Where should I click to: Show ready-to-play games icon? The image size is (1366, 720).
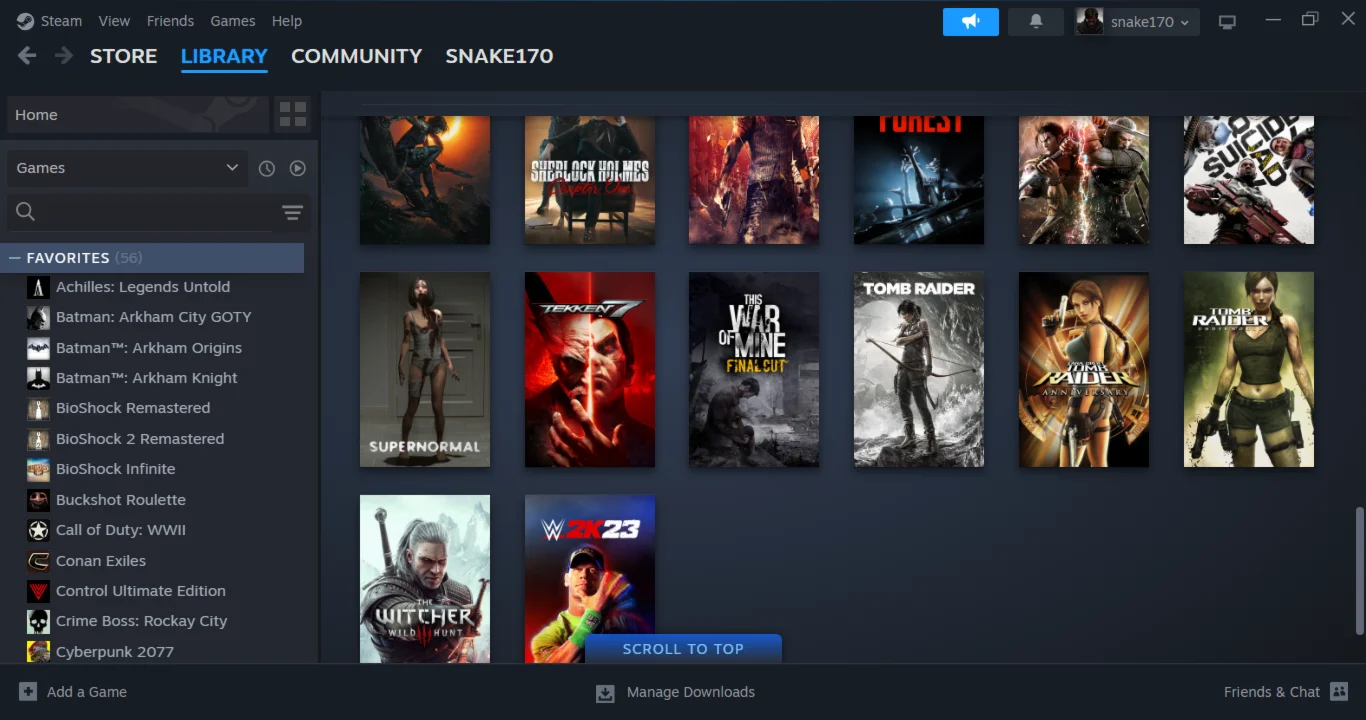pos(297,168)
